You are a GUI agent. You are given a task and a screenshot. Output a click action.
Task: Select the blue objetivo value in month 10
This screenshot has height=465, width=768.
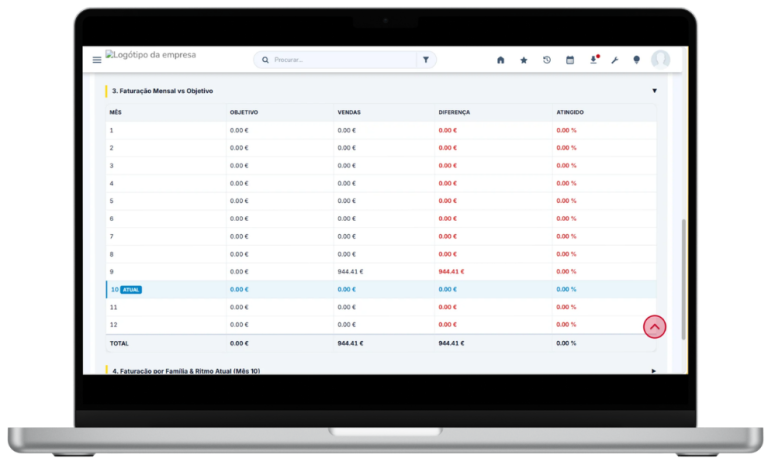[x=239, y=290]
